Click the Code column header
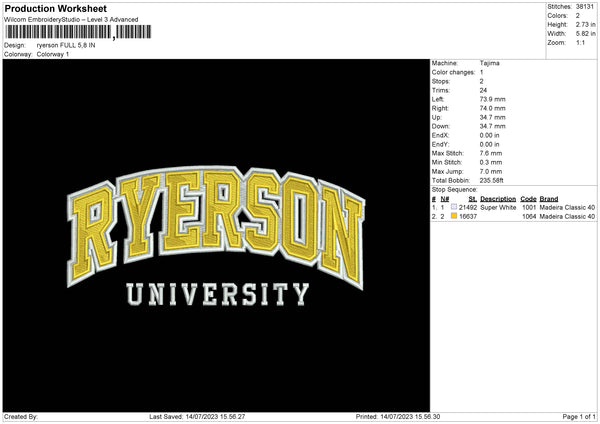The height and width of the screenshot is (424, 600). coord(528,199)
